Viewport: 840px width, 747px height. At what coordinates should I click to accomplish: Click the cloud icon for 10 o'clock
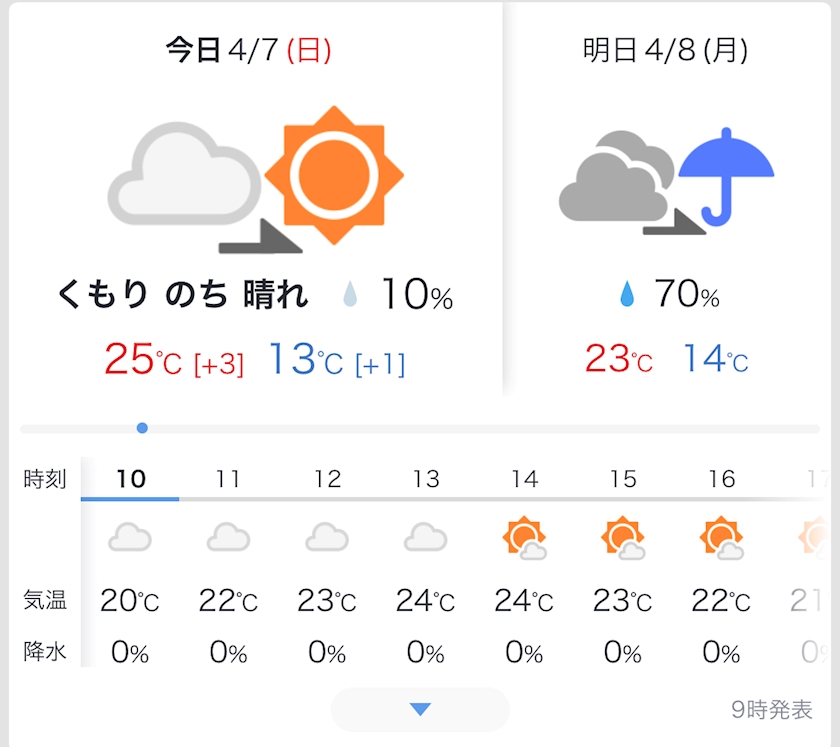tap(130, 538)
